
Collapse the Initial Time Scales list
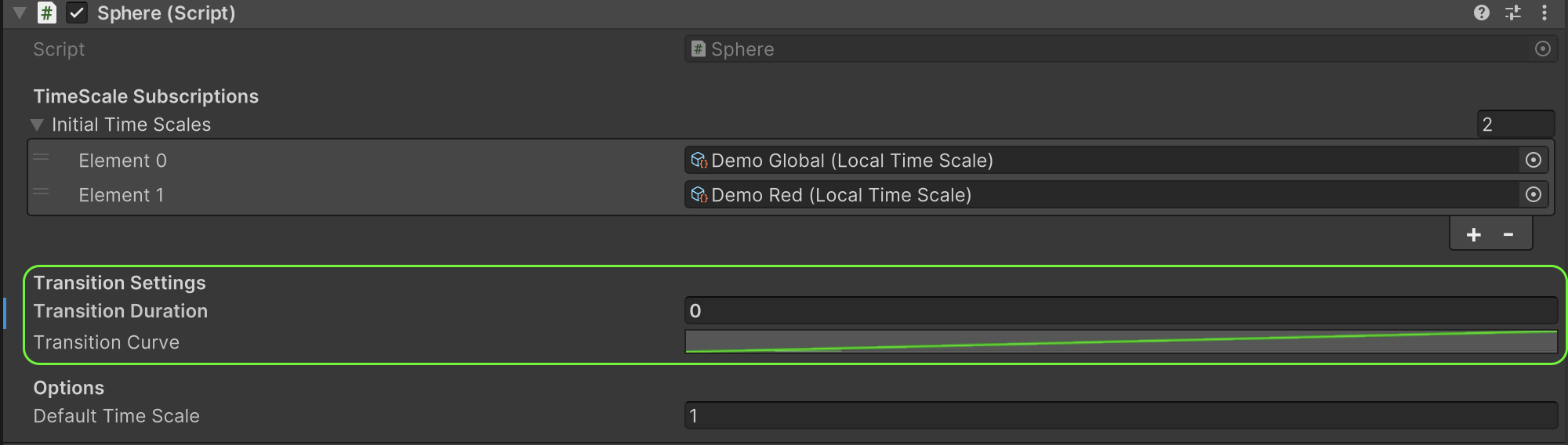pyautogui.click(x=37, y=125)
